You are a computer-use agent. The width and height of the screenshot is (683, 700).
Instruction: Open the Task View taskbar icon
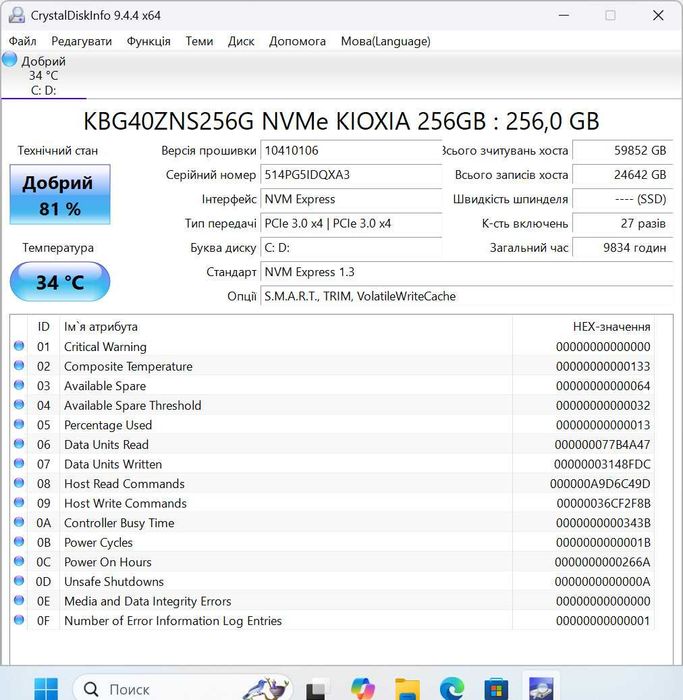(317, 689)
